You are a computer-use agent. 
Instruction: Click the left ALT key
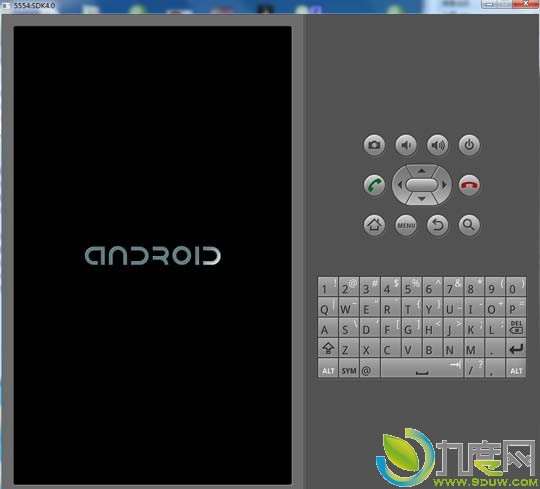click(328, 369)
